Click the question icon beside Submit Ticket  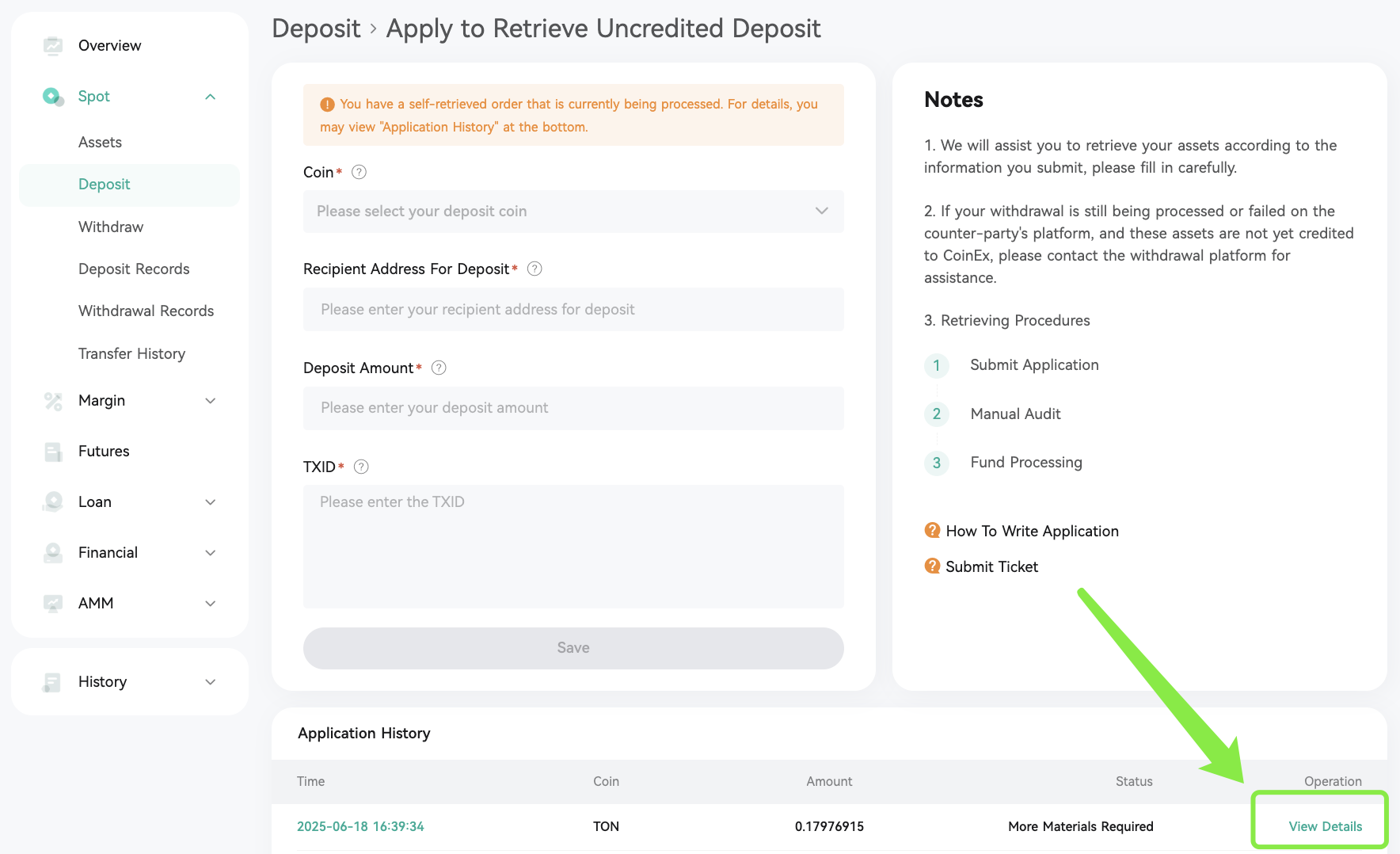pos(933,566)
